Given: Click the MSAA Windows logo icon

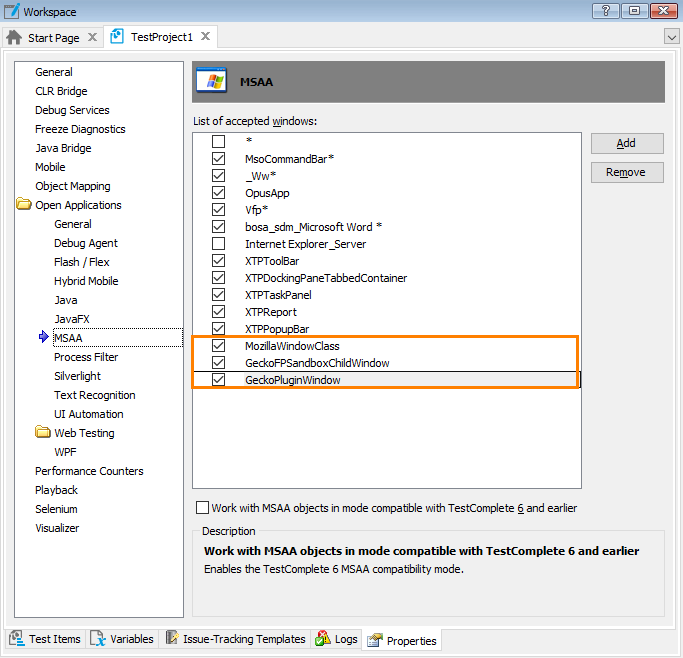Looking at the screenshot, I should [x=212, y=81].
